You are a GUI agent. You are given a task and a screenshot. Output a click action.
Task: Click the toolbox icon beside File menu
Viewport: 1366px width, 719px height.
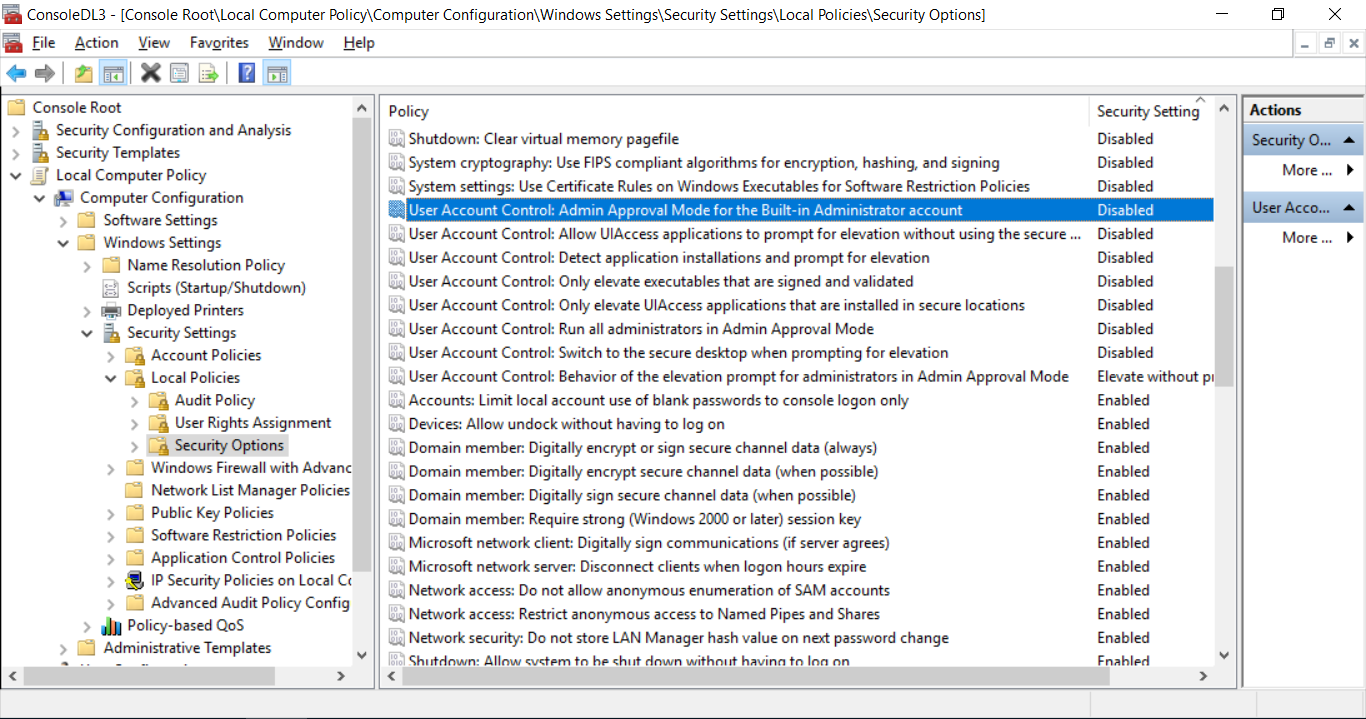pyautogui.click(x=13, y=43)
